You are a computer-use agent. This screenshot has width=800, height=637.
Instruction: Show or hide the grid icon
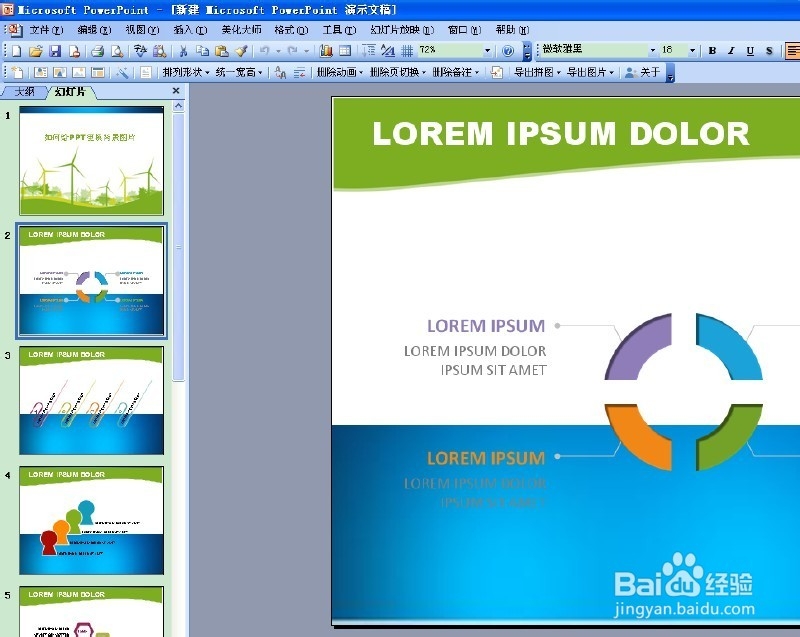tap(407, 50)
